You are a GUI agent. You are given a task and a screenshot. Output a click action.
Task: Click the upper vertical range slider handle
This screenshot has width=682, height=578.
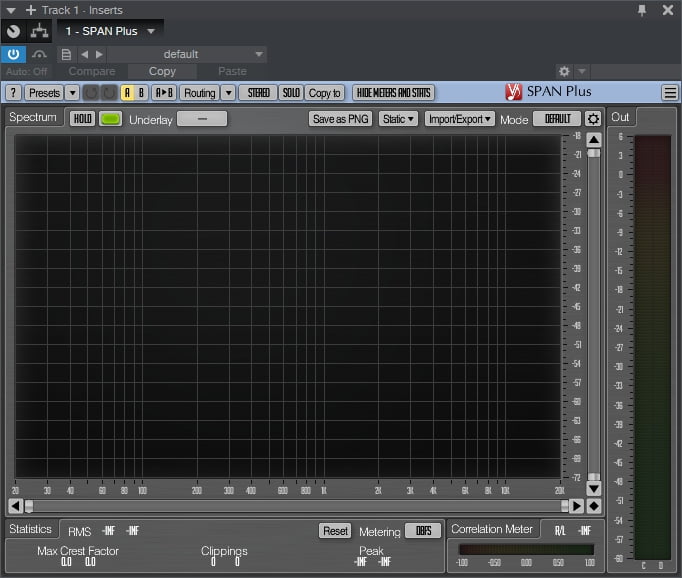pyautogui.click(x=594, y=153)
